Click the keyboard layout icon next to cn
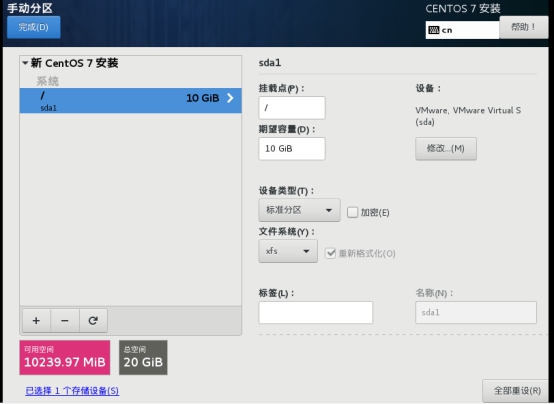 [x=434, y=30]
